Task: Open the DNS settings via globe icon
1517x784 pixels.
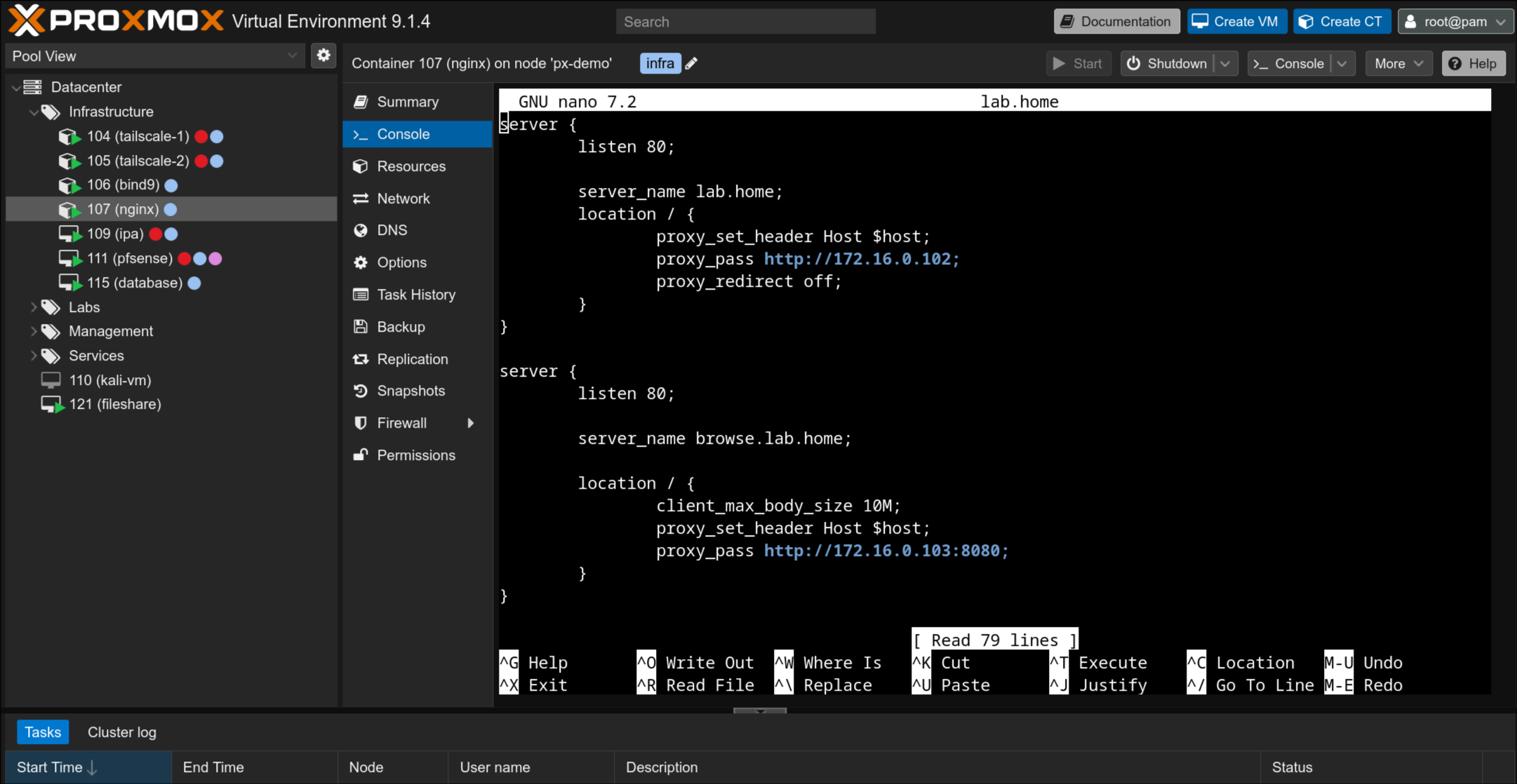Action: pyautogui.click(x=361, y=230)
